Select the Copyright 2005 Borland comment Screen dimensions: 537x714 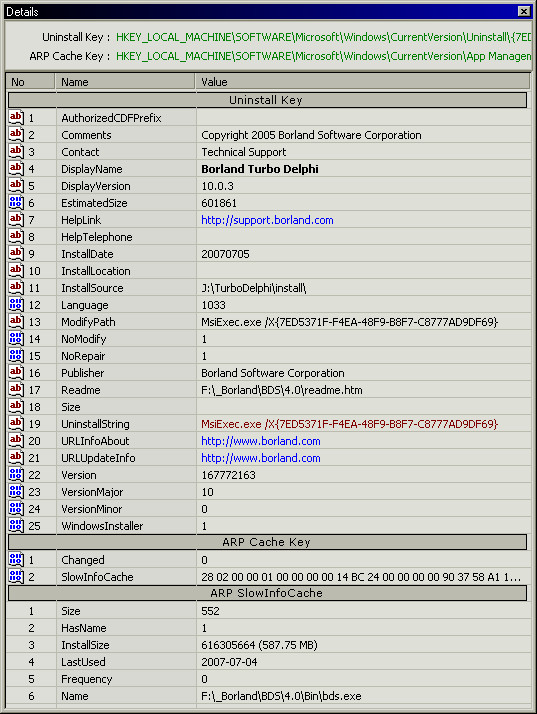[x=311, y=135]
